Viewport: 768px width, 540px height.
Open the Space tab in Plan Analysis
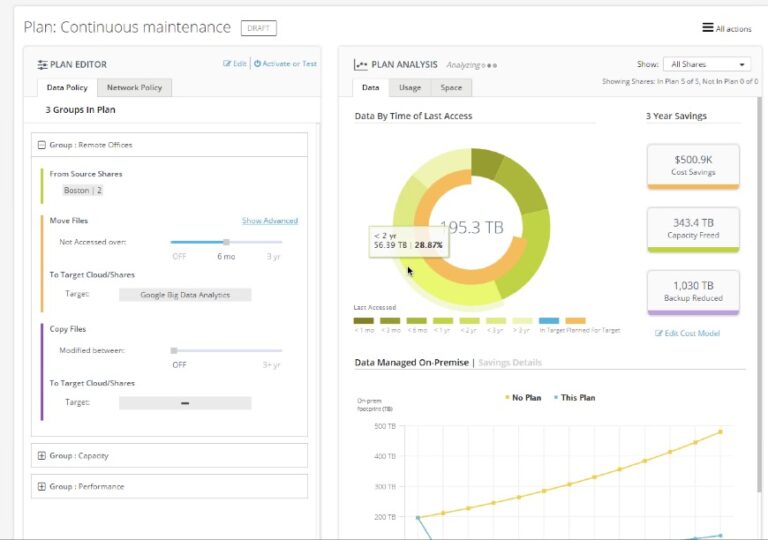click(451, 88)
